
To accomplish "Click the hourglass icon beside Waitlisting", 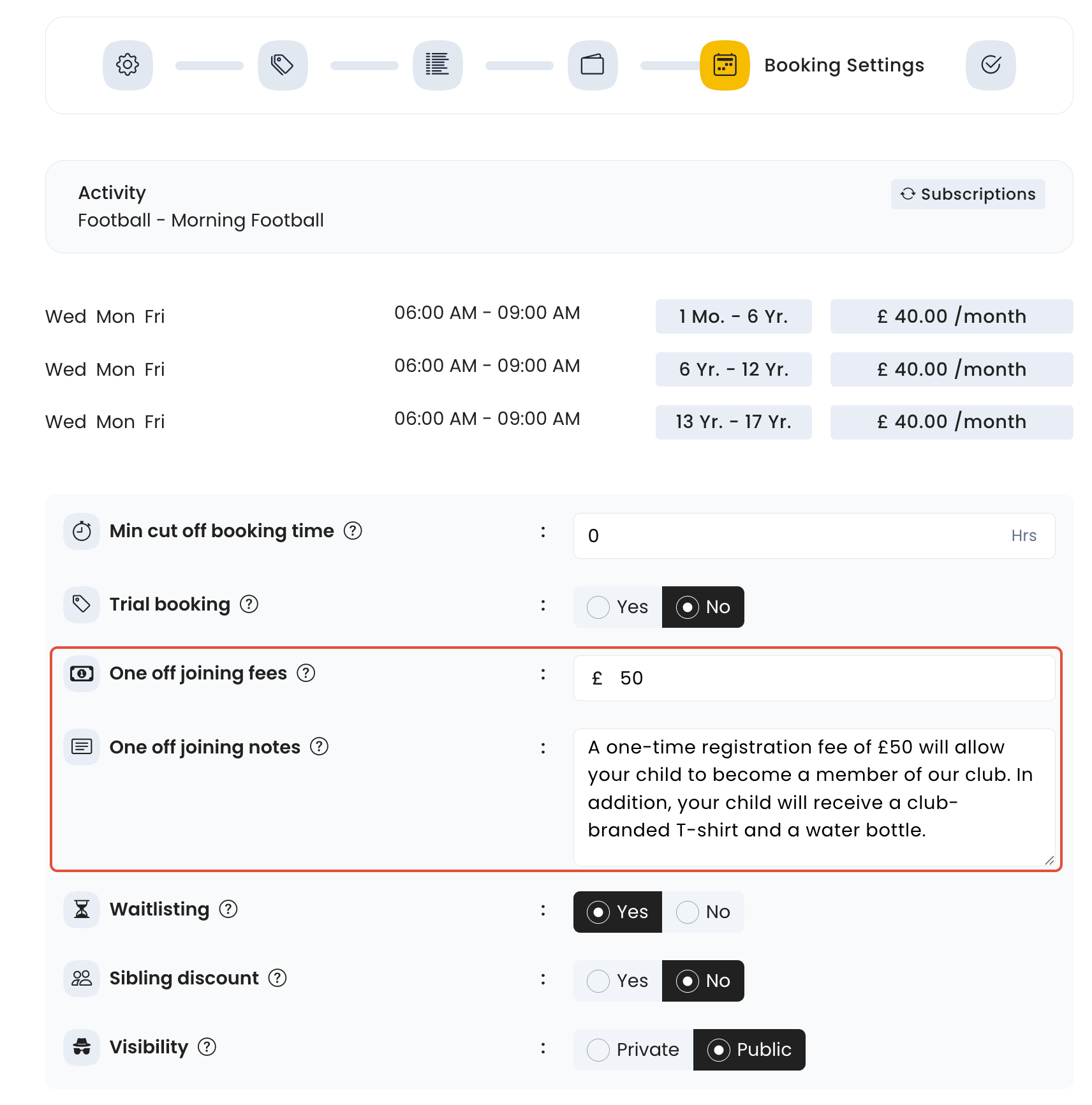I will tap(82, 909).
